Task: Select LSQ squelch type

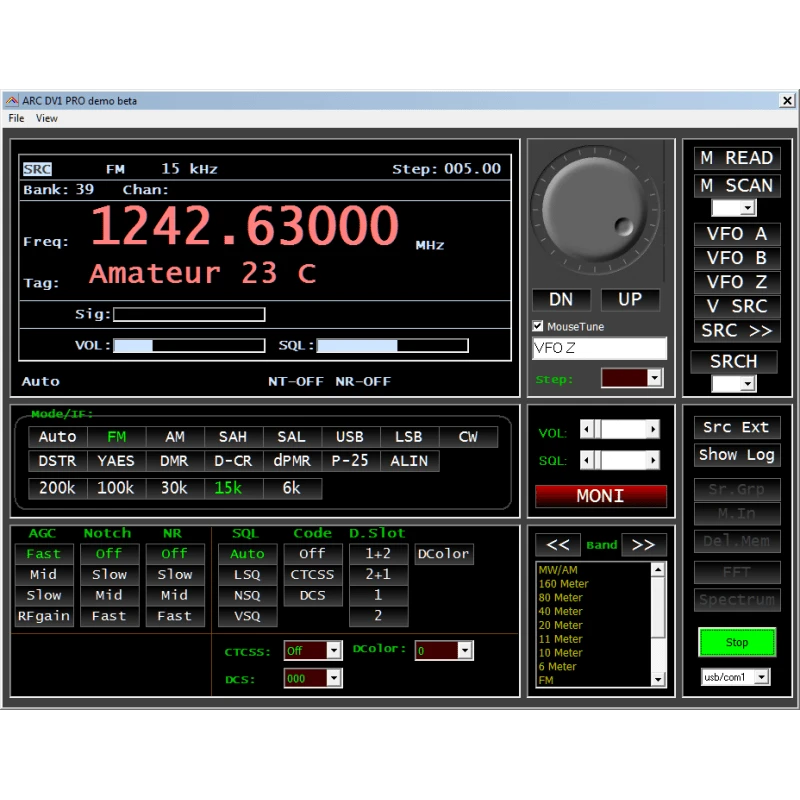Action: [x=247, y=575]
